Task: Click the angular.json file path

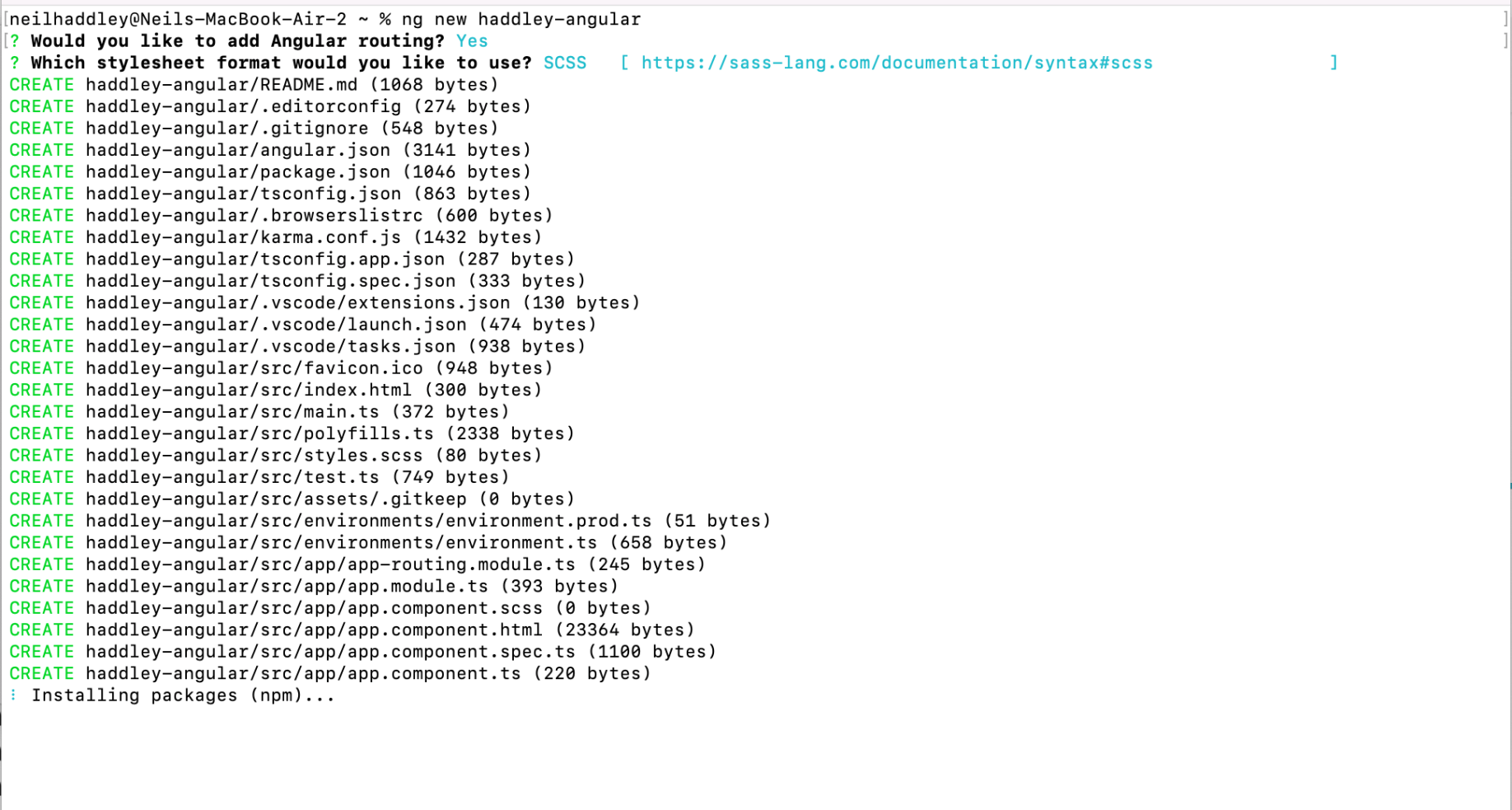Action: click(238, 150)
